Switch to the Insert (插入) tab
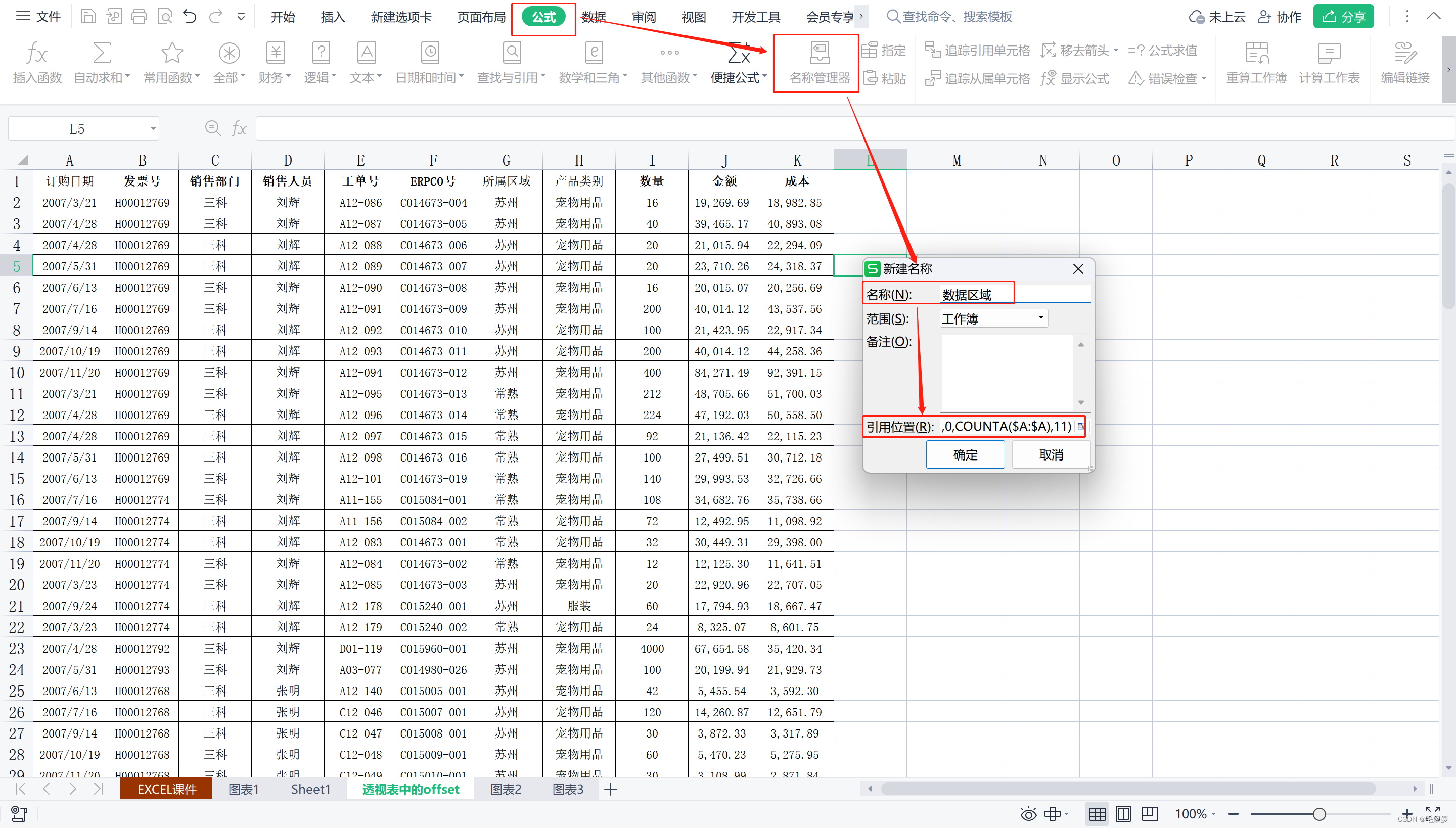The height and width of the screenshot is (828, 1456). pyautogui.click(x=333, y=17)
